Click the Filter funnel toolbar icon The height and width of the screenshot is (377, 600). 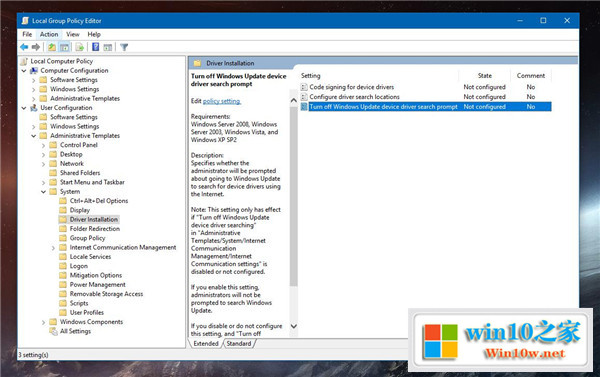pos(124,47)
